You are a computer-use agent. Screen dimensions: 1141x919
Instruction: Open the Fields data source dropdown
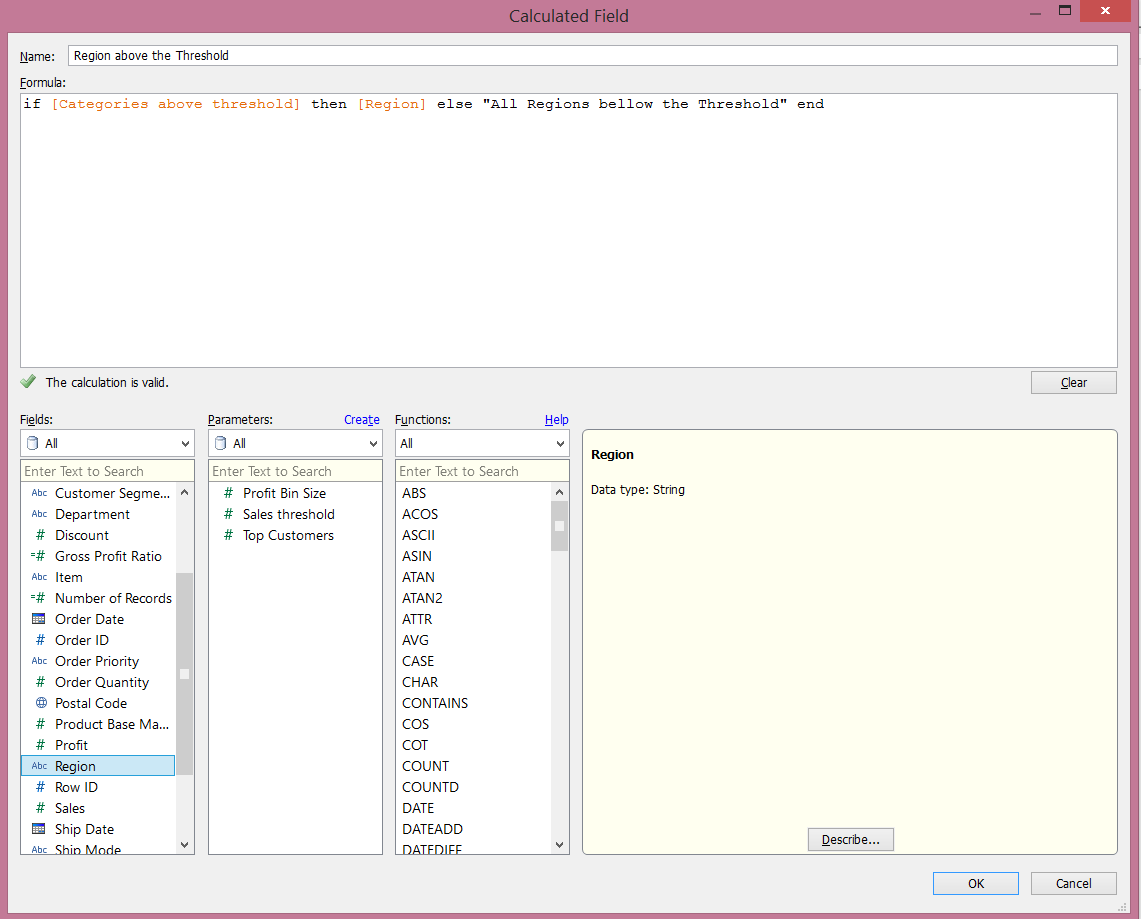pyautogui.click(x=107, y=443)
